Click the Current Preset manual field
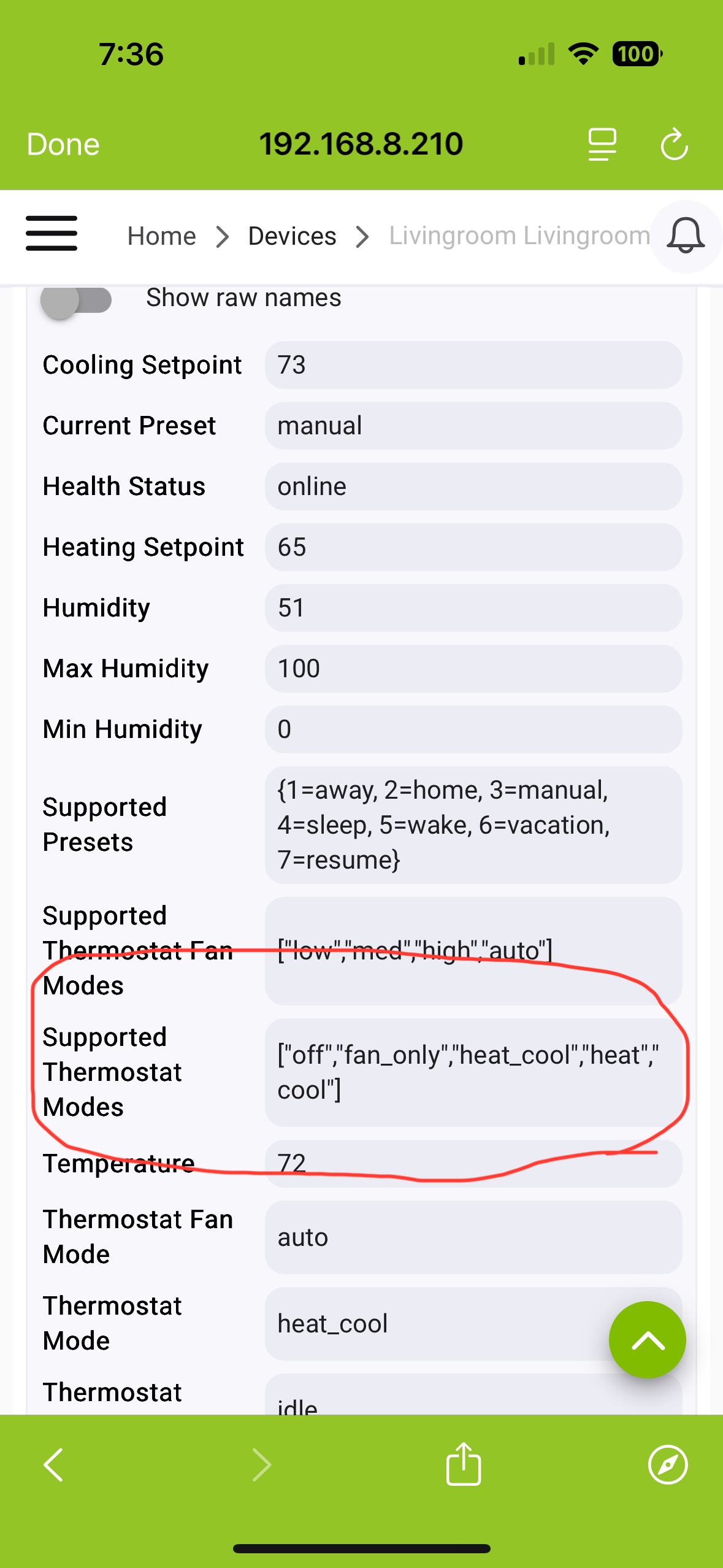723x1568 pixels. [473, 426]
